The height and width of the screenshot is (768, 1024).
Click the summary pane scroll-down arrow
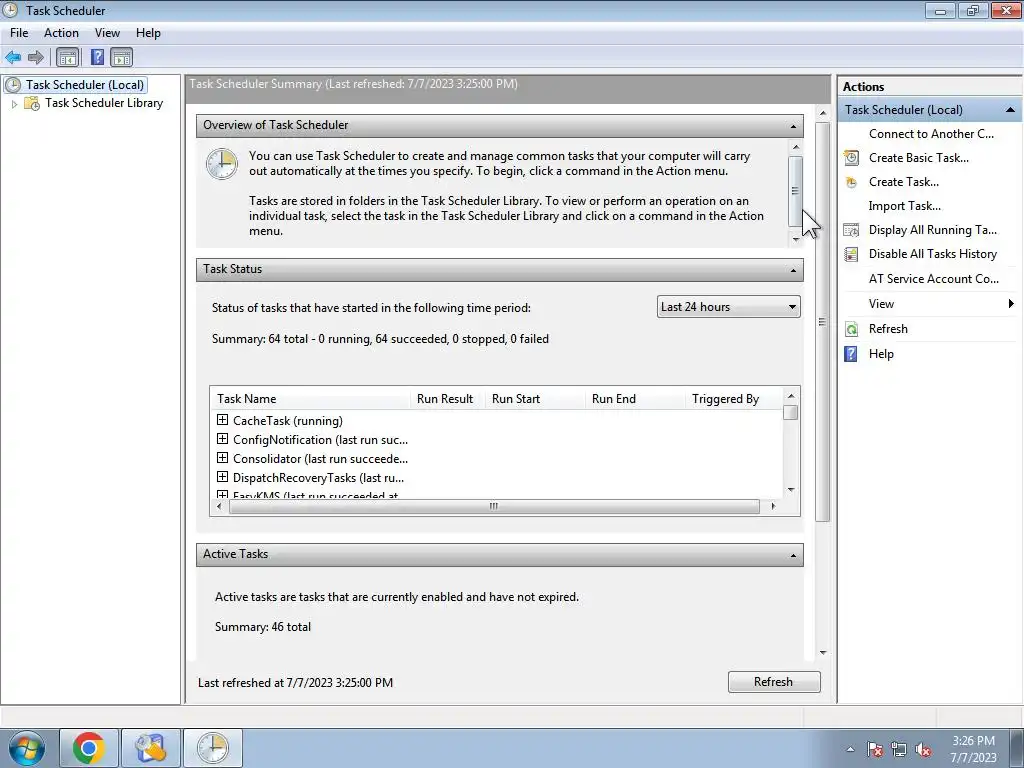pyautogui.click(x=823, y=652)
